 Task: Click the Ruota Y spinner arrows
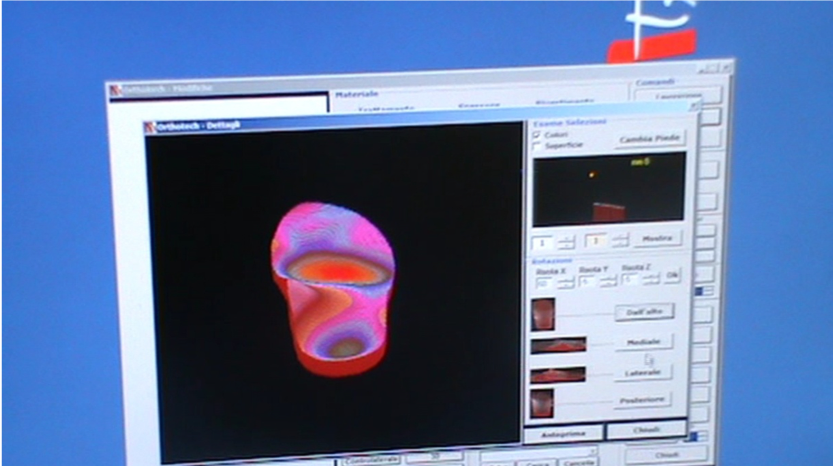click(x=609, y=281)
